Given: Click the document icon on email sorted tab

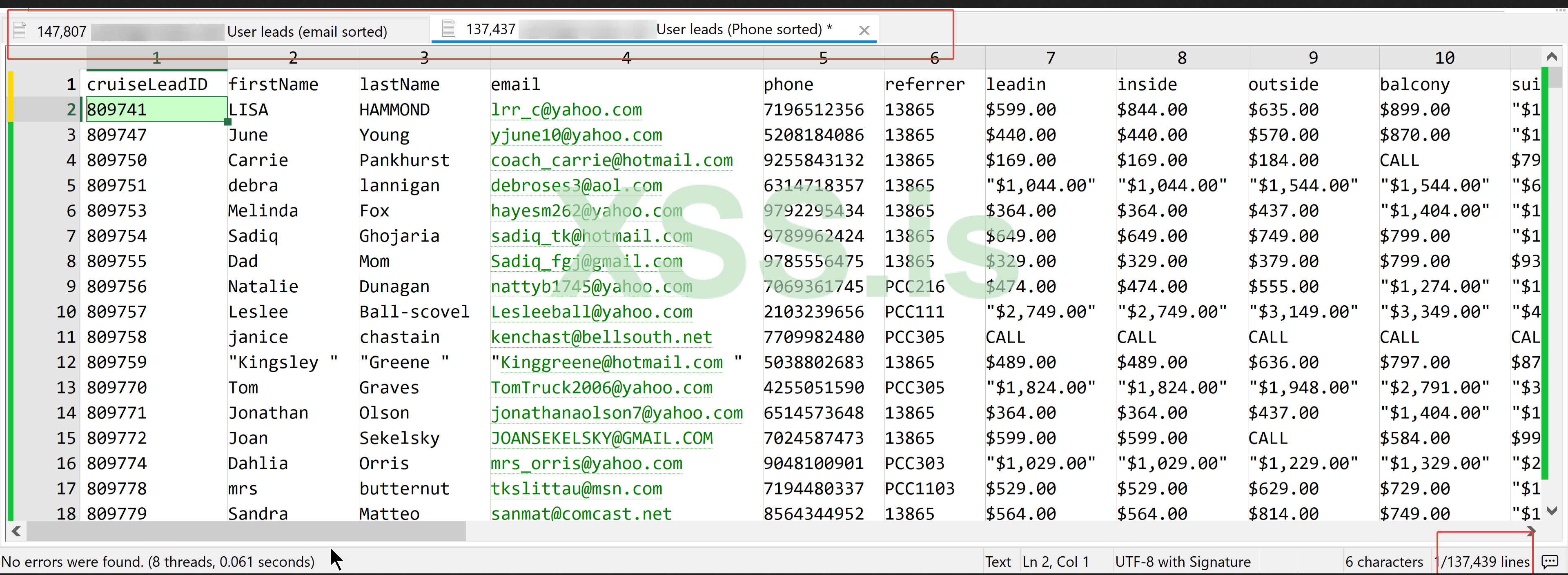Looking at the screenshot, I should tap(20, 31).
